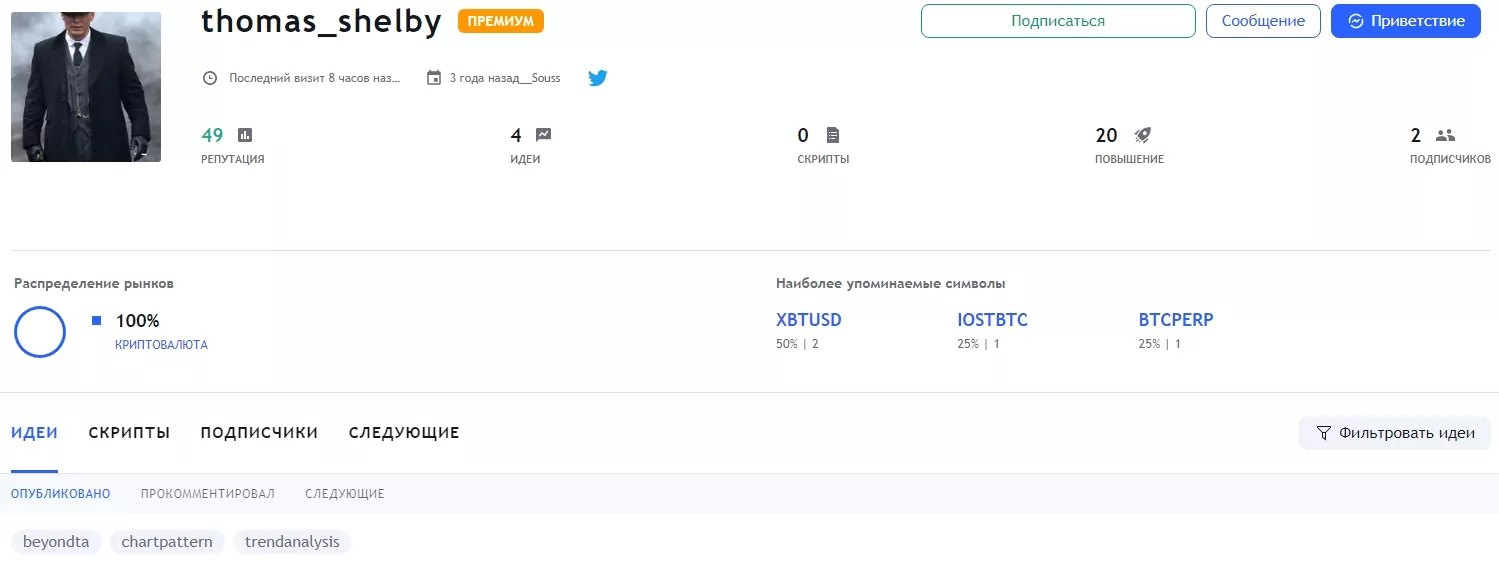Click the ideas chart icon next to 4
This screenshot has width=1499, height=563.
tap(543, 135)
